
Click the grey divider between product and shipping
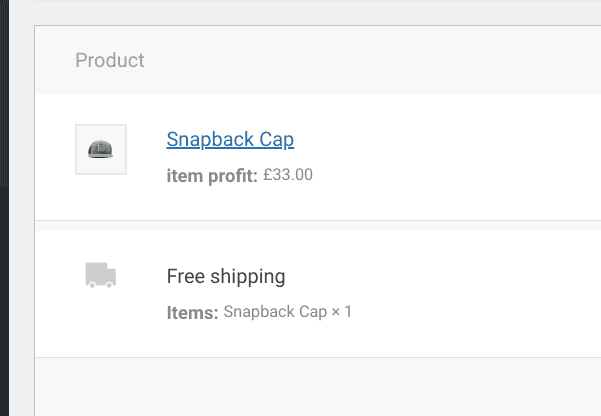(x=300, y=225)
